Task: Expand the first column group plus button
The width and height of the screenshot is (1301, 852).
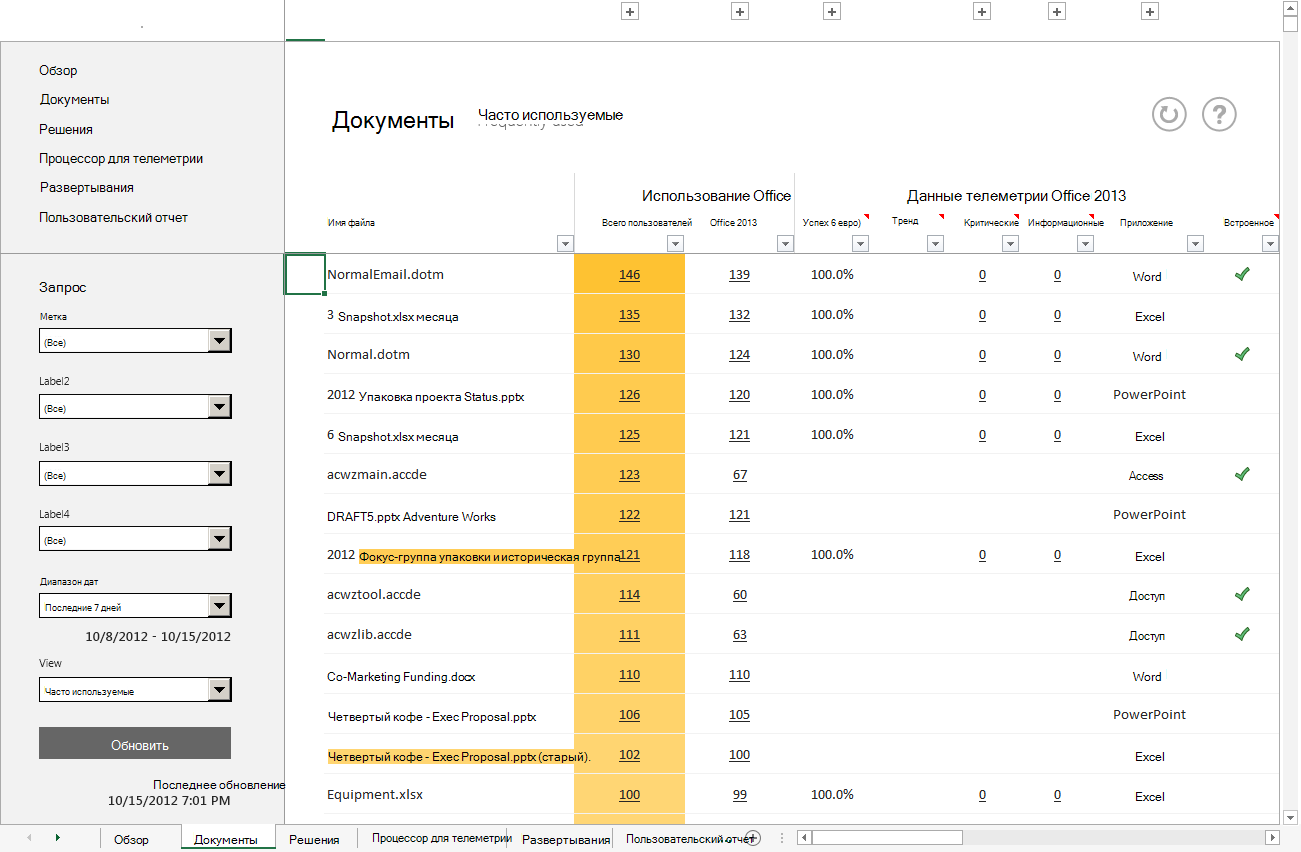Action: [630, 11]
